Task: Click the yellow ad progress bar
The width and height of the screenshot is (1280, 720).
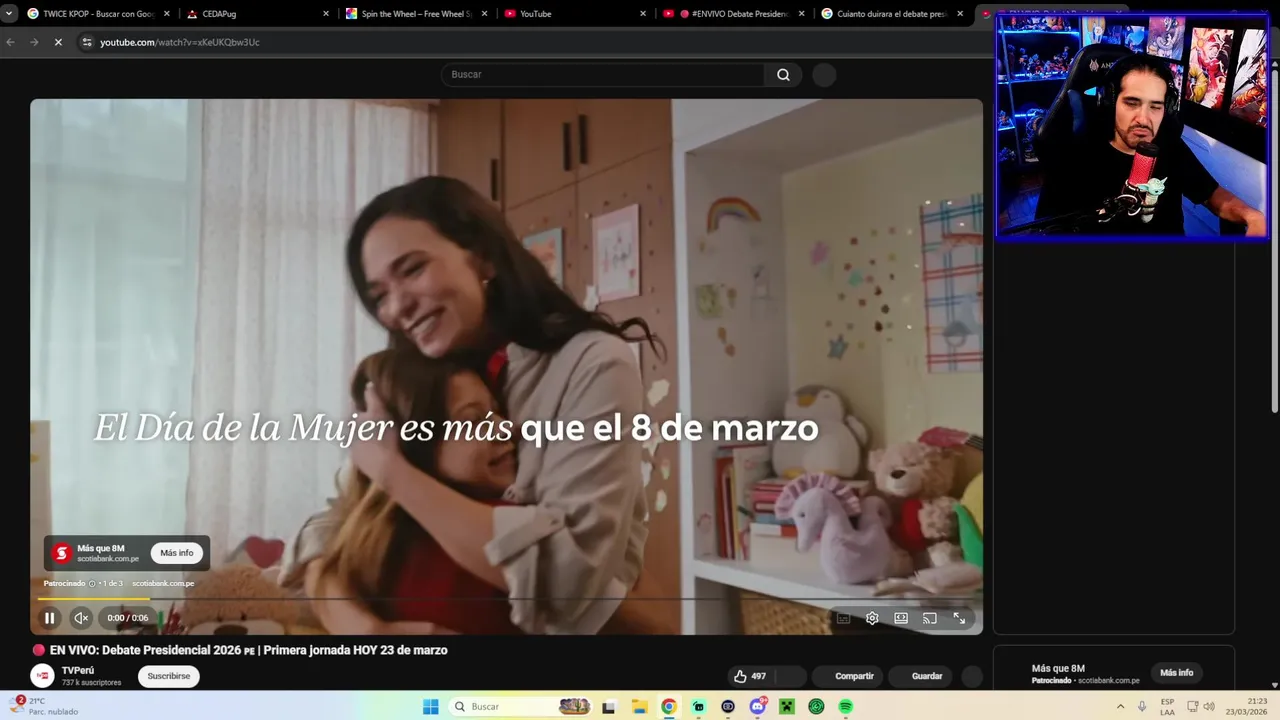Action: pyautogui.click(x=94, y=599)
